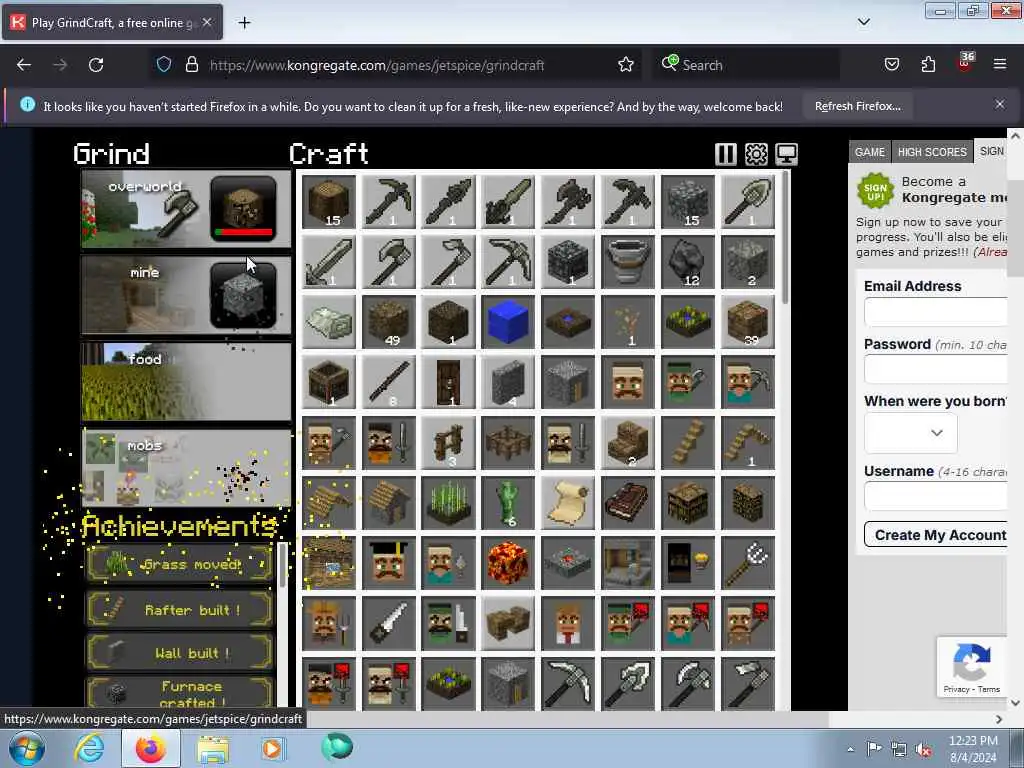This screenshot has width=1024, height=768.
Task: Grind the overworld wood block
Action: point(243,208)
